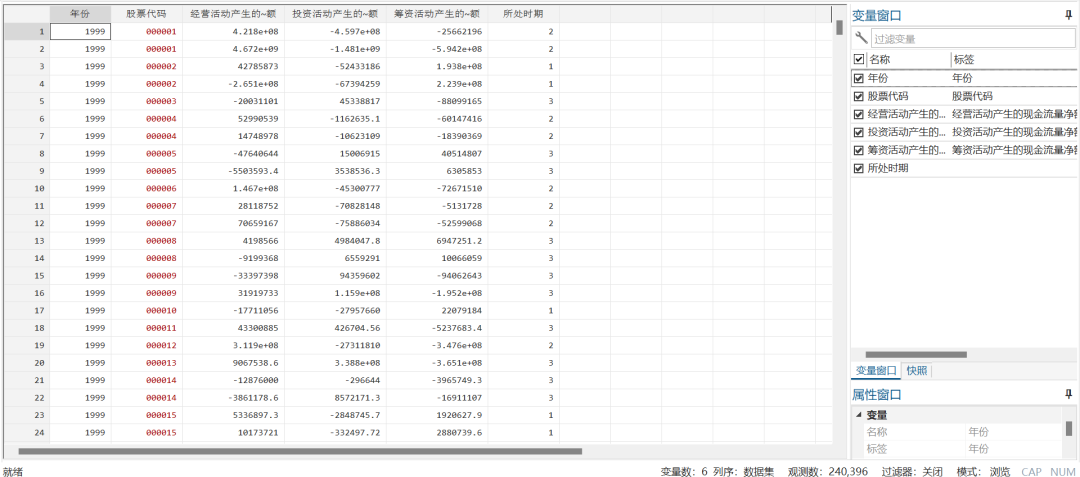
Task: Select the 所处时期 column header
Action: pyautogui.click(x=523, y=14)
